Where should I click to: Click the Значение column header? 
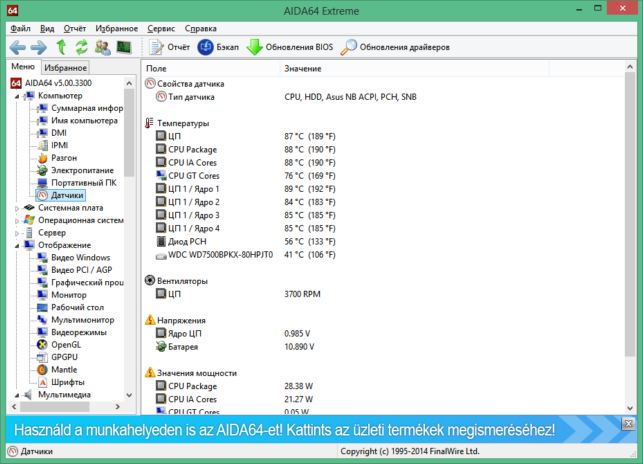[415, 69]
